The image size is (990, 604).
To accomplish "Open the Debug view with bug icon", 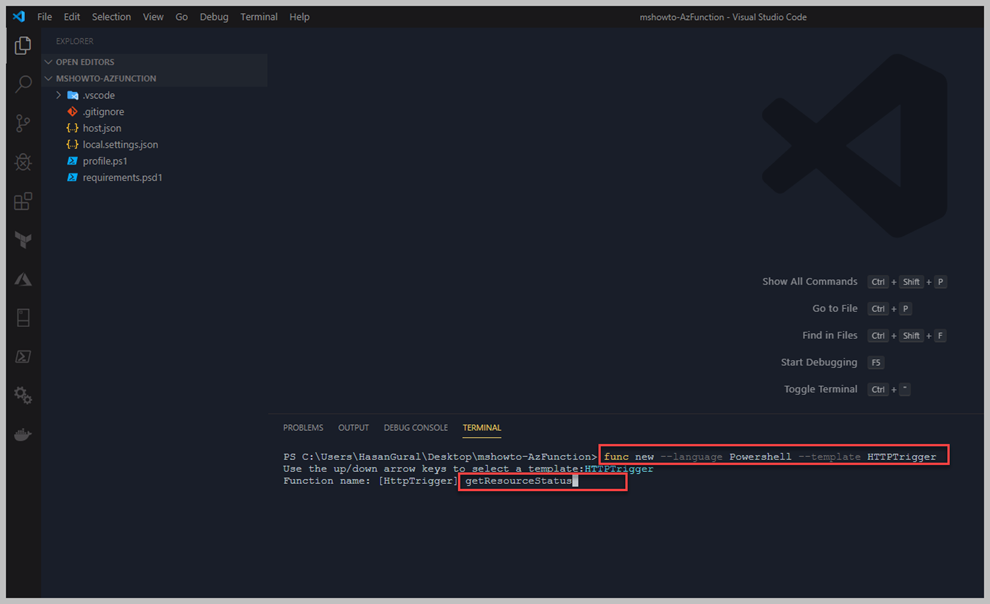I will (x=23, y=162).
